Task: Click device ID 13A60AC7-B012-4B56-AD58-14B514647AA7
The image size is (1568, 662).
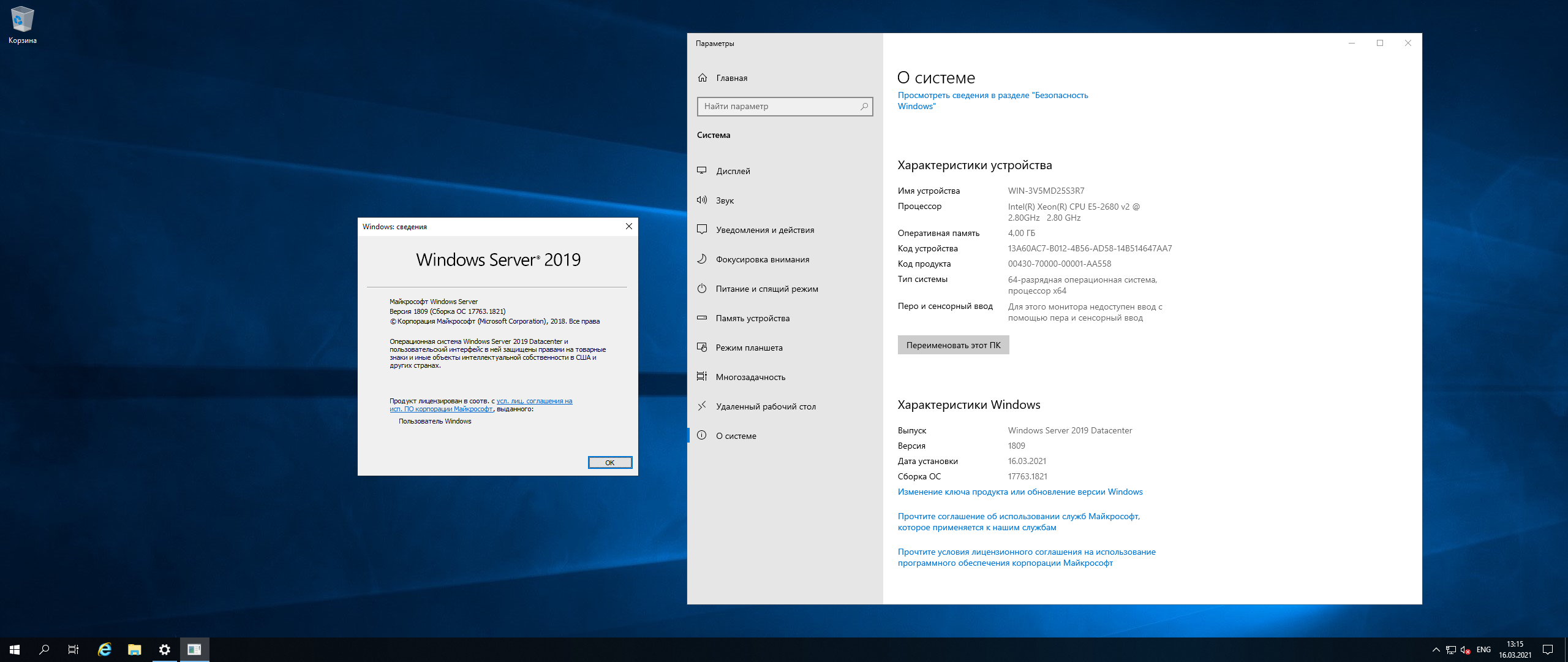Action: [1090, 249]
